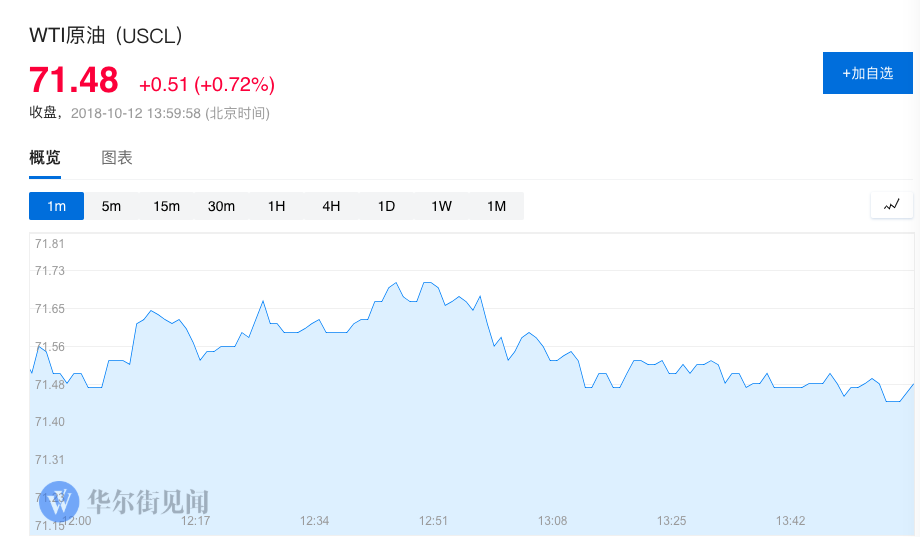Click the 71.48 current price
The height and width of the screenshot is (537, 920).
click(73, 79)
